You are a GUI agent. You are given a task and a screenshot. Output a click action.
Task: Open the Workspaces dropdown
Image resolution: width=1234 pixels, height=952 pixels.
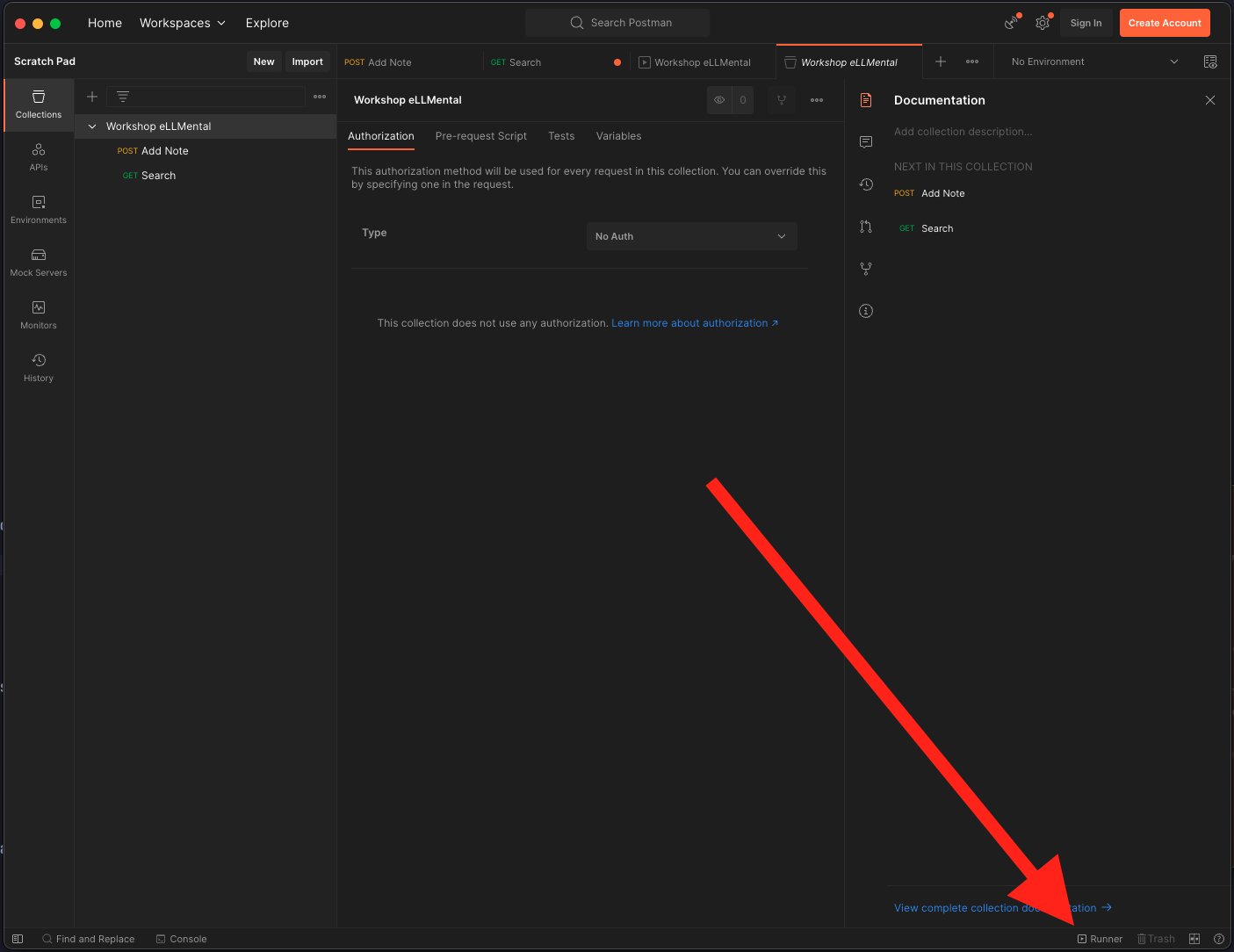(183, 23)
